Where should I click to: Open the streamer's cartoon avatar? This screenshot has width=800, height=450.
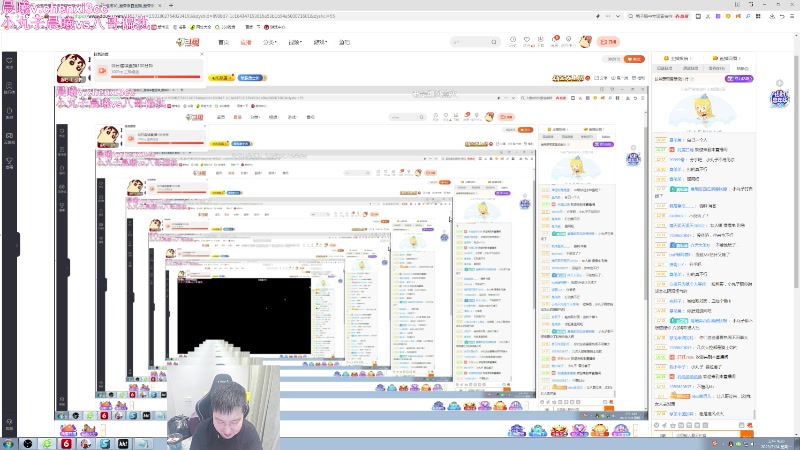[x=71, y=68]
